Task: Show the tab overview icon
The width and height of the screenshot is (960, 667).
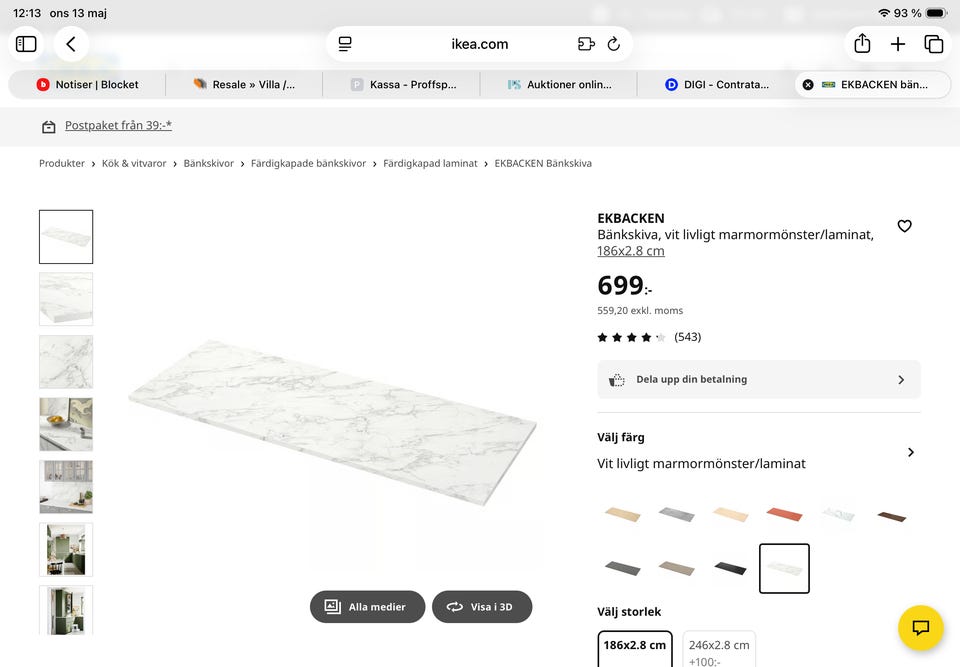Action: point(933,44)
